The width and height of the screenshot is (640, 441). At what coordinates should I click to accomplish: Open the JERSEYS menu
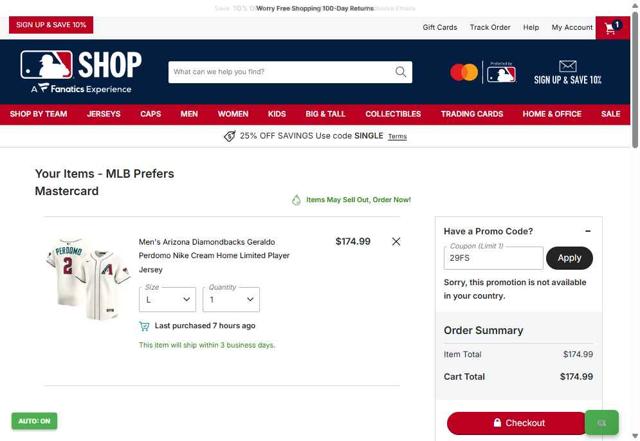[104, 114]
